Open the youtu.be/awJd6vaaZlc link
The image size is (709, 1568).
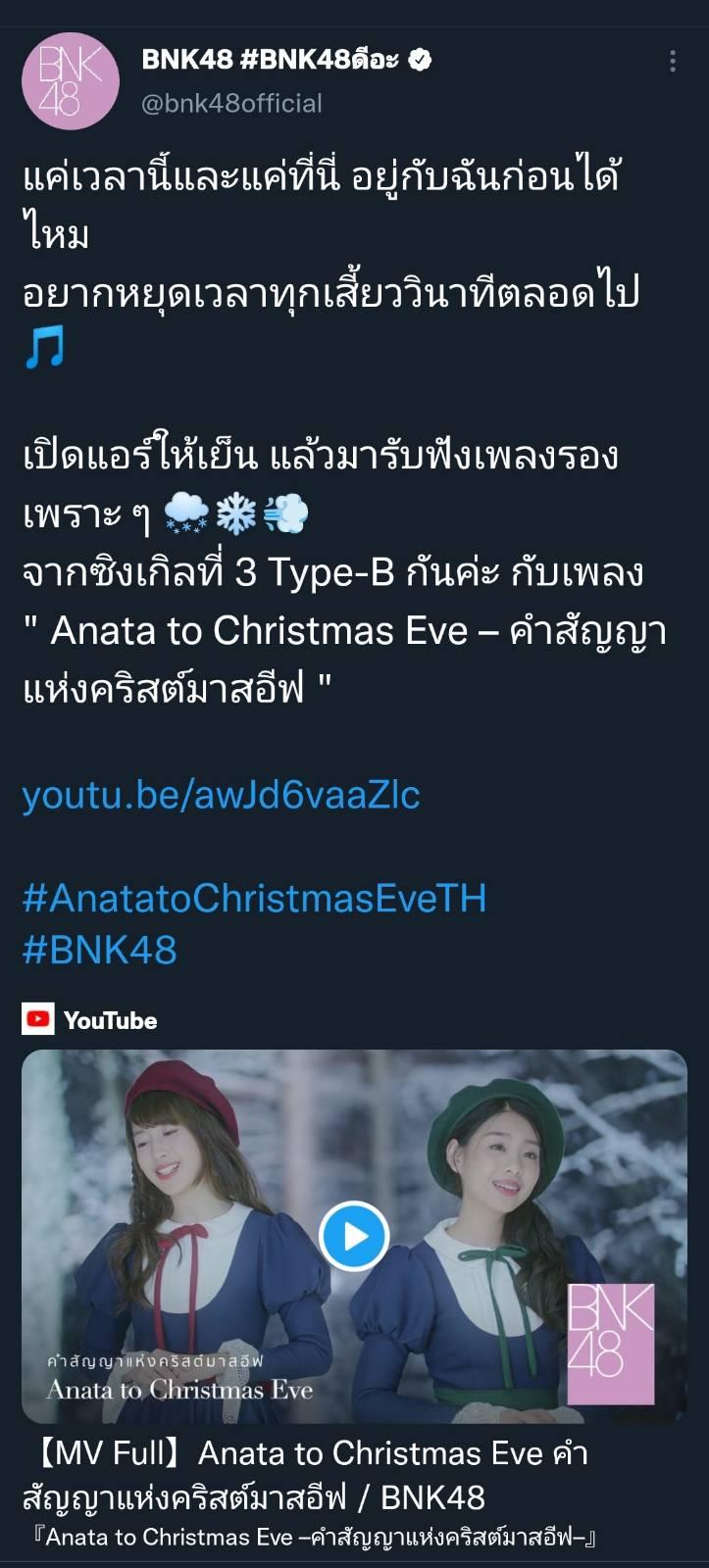tap(222, 795)
